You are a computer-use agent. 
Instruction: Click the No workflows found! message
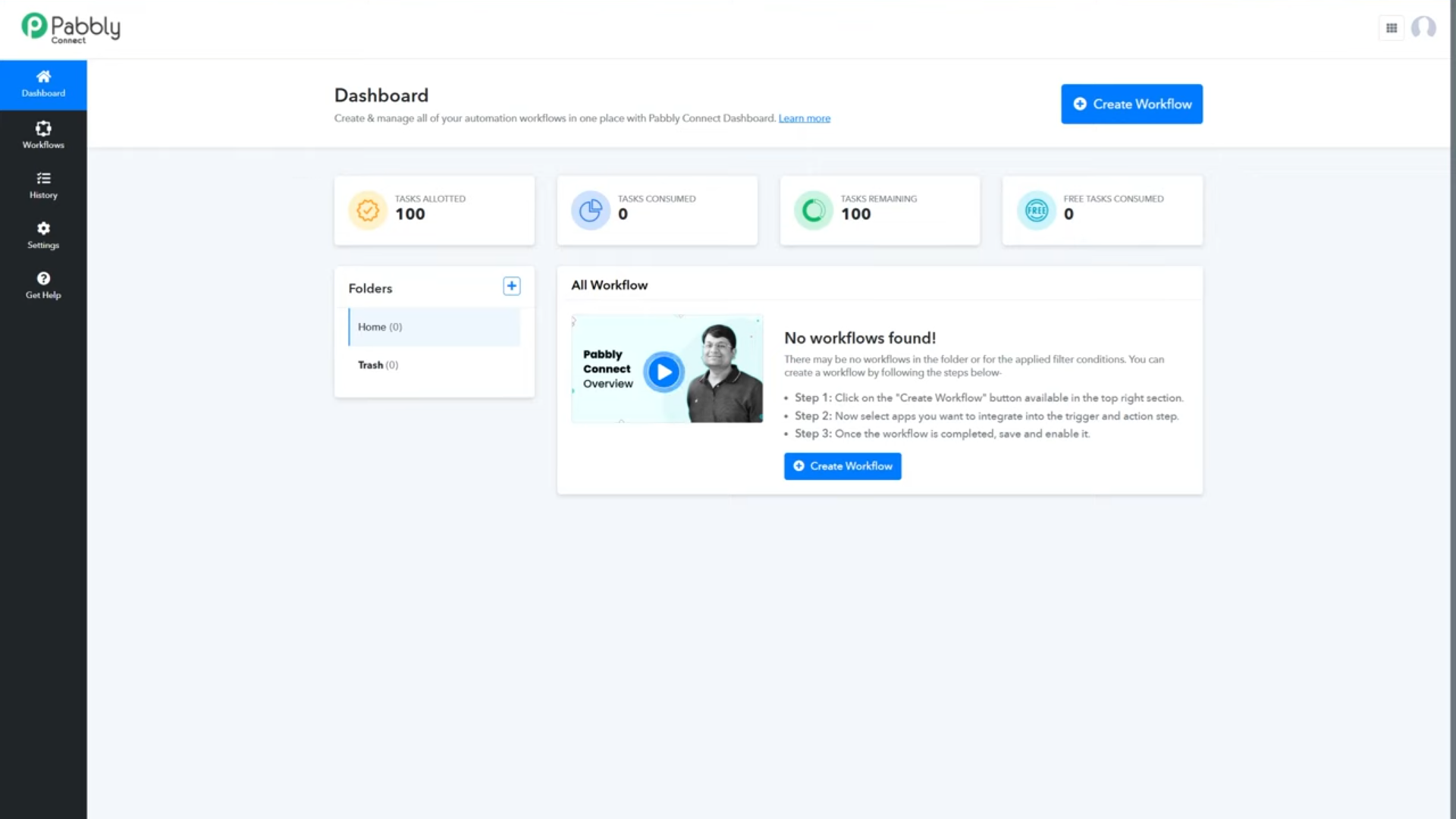pyautogui.click(x=860, y=338)
